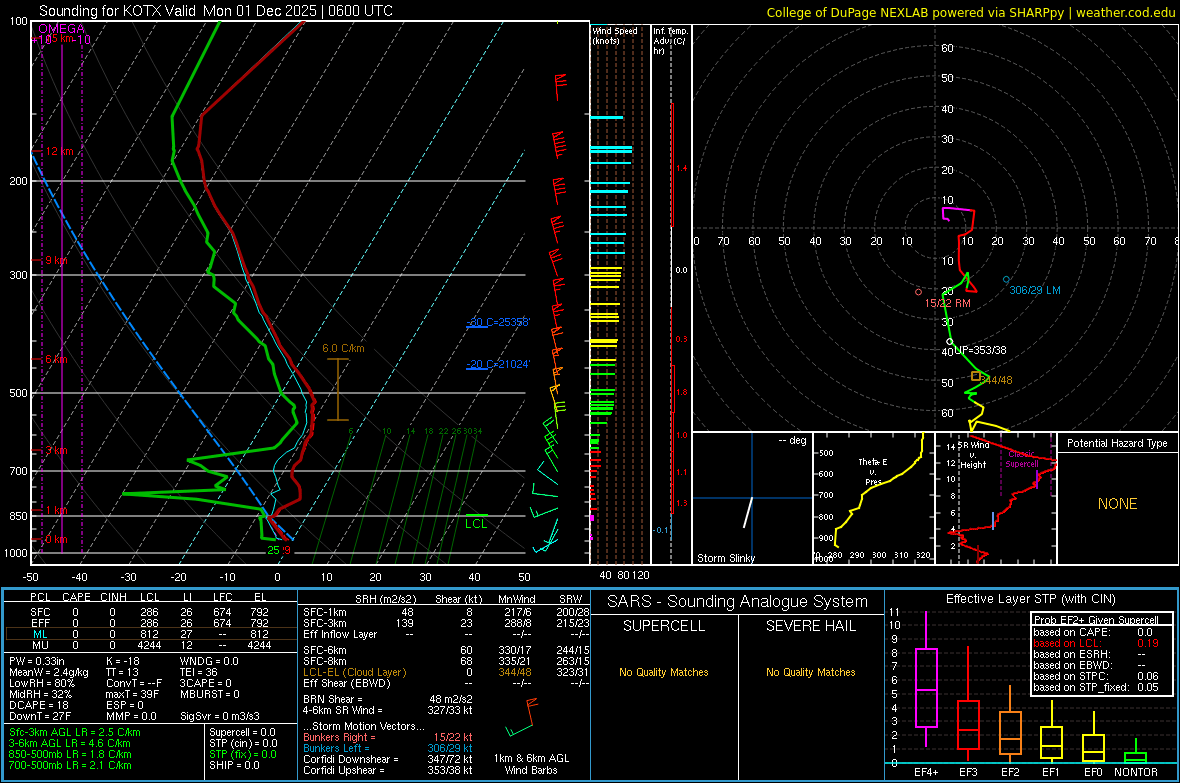The height and width of the screenshot is (783, 1180).
Task: Click the 'SARS - Sounding Analogue System' heading
Action: click(x=737, y=602)
